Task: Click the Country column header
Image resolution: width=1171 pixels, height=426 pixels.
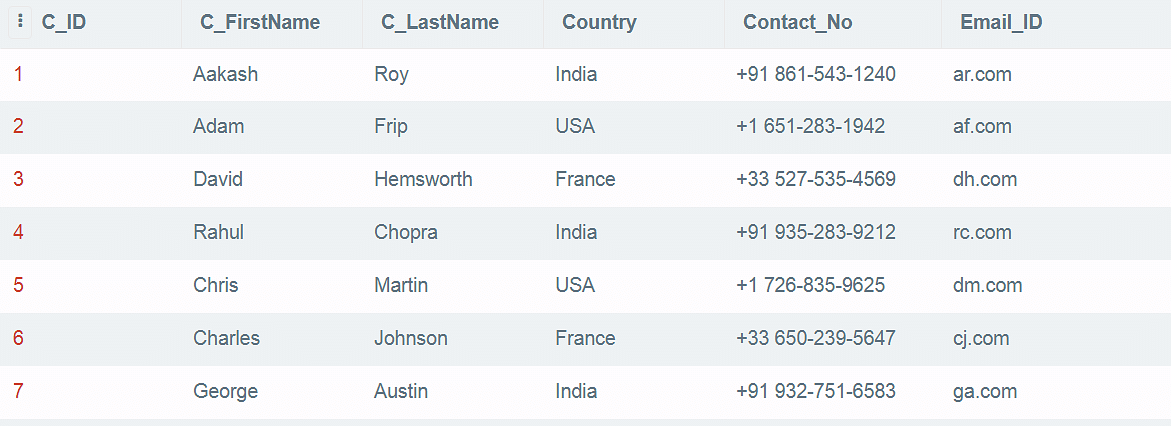Action: [599, 22]
